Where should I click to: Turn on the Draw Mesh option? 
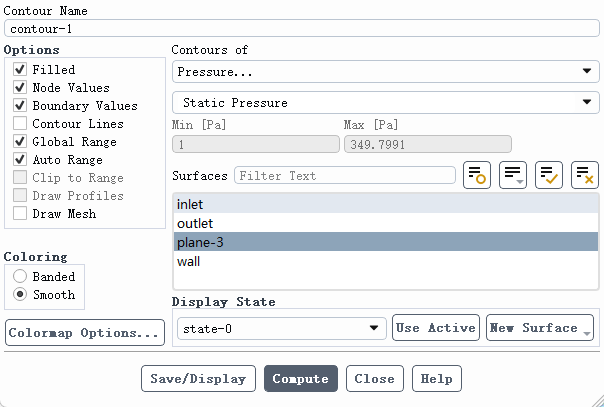pyautogui.click(x=20, y=214)
